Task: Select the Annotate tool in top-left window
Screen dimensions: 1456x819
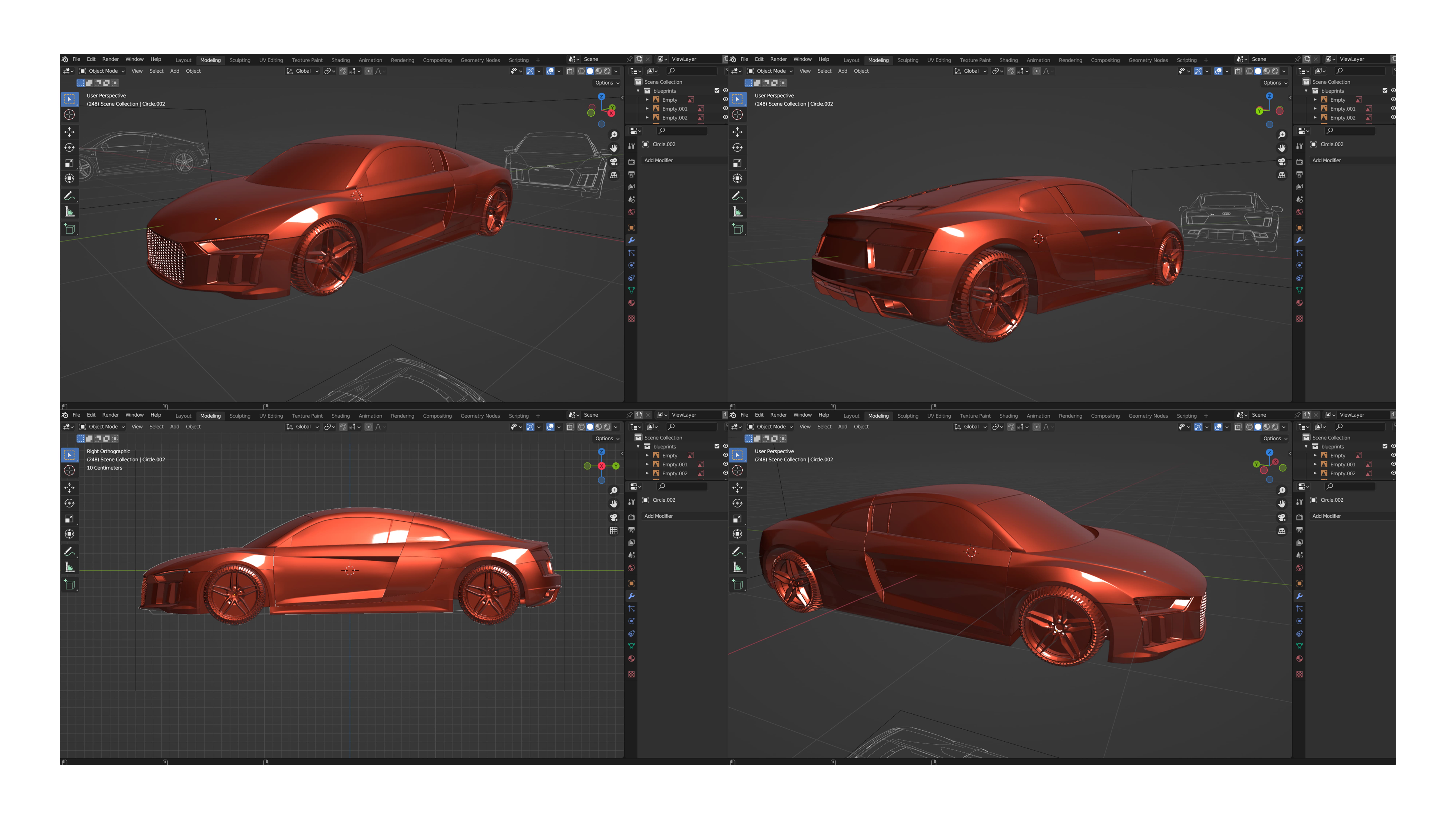Action: coord(70,196)
